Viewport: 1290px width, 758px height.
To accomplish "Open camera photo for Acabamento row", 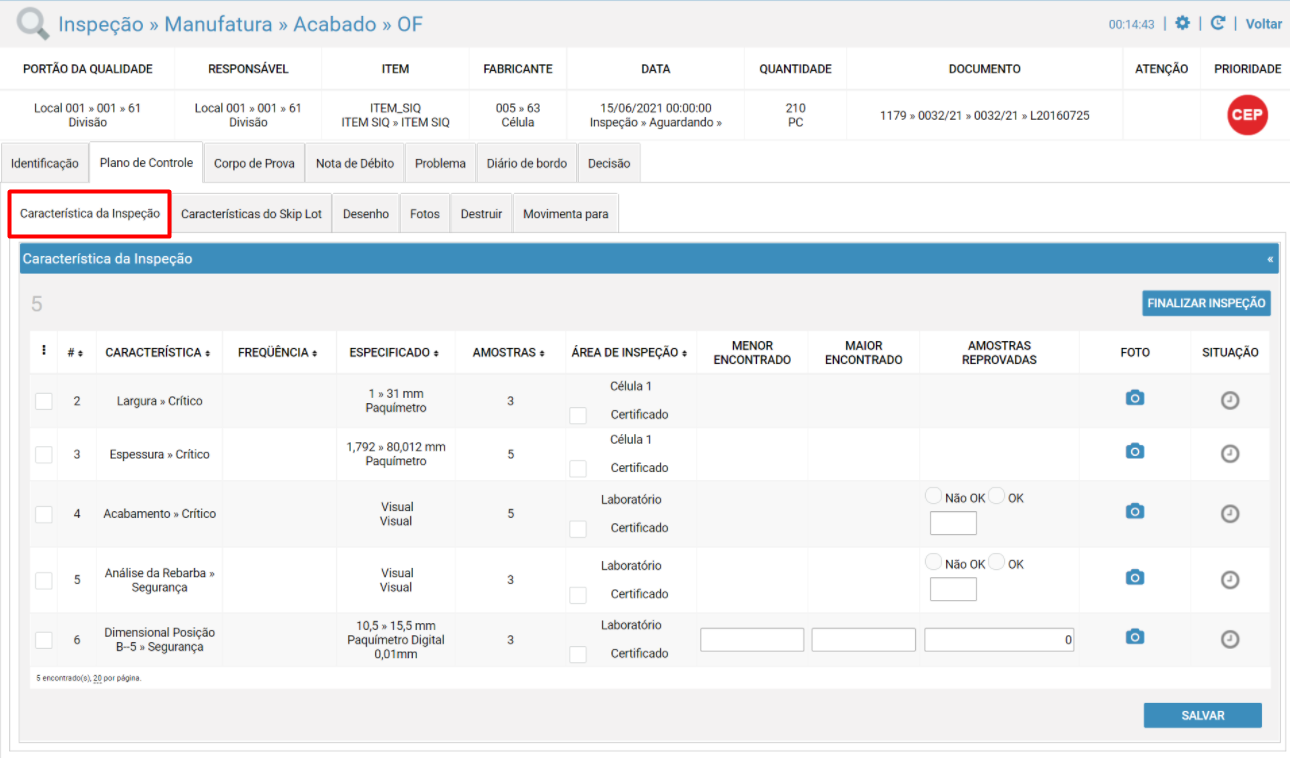I will (x=1135, y=511).
